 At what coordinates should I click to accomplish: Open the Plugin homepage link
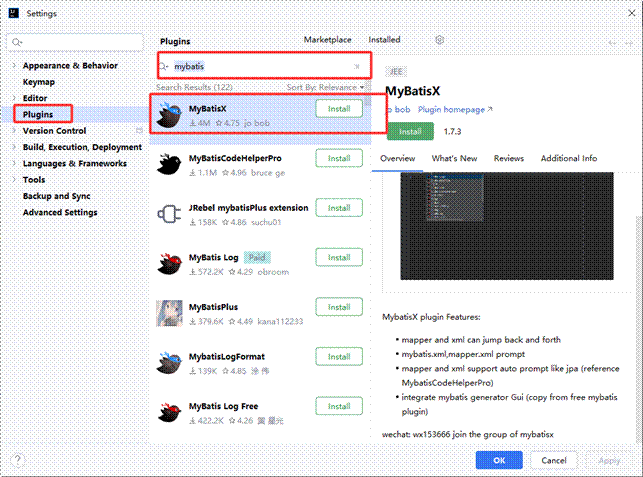(x=455, y=110)
